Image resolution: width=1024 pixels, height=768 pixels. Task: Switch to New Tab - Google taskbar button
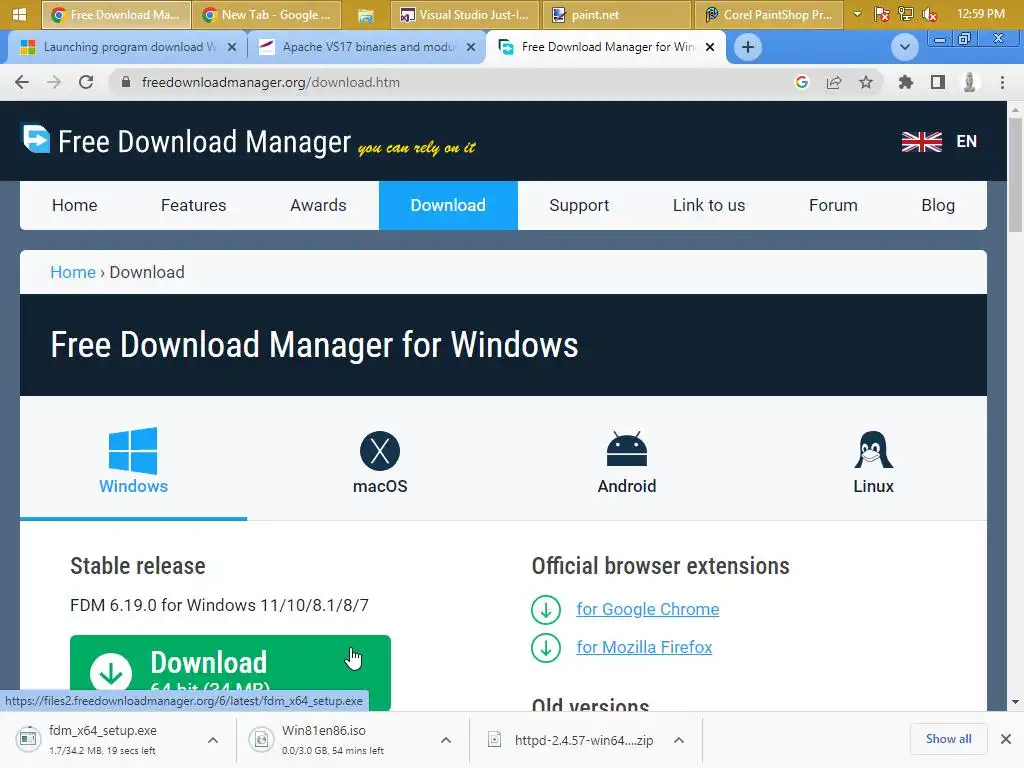click(267, 14)
